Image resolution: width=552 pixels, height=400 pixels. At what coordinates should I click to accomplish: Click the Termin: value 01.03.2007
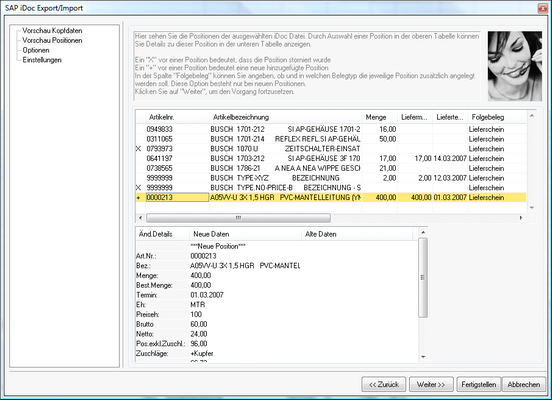click(x=207, y=295)
